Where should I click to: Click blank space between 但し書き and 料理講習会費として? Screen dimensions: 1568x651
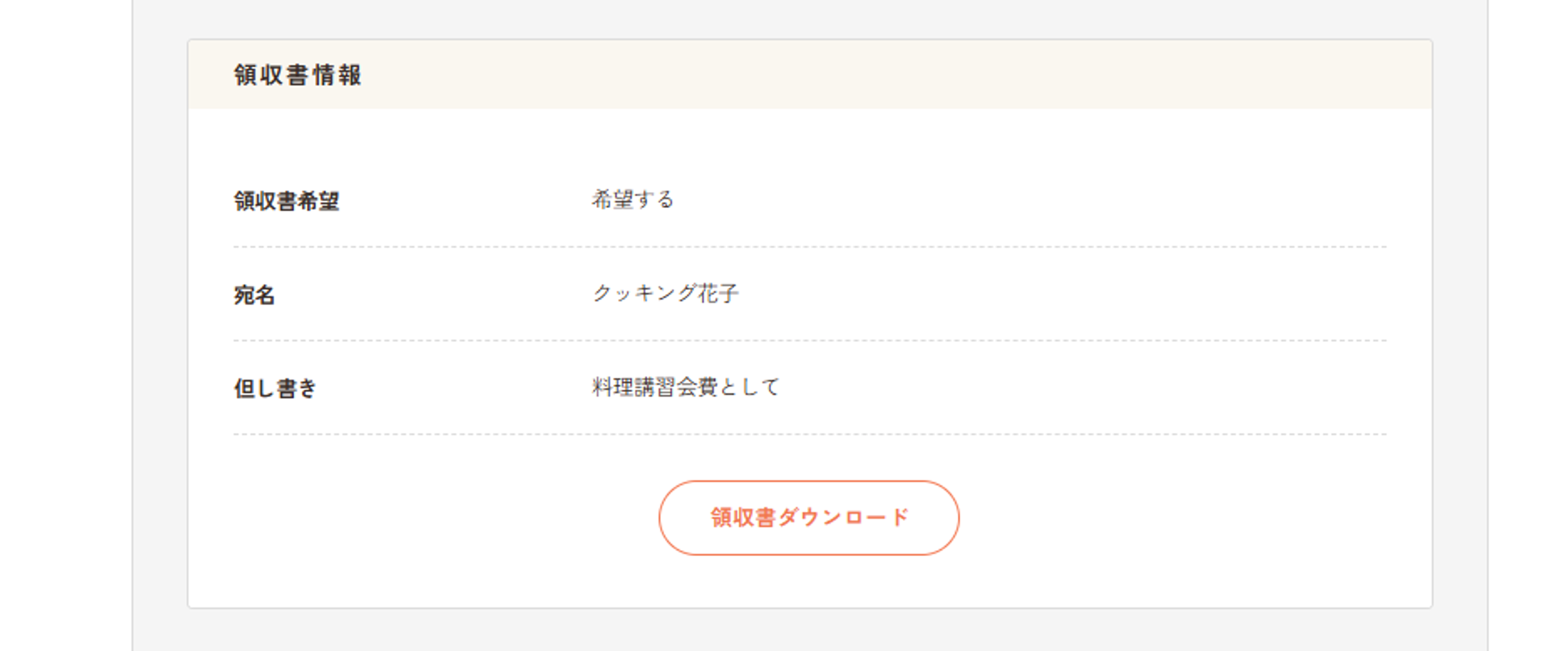pos(457,388)
